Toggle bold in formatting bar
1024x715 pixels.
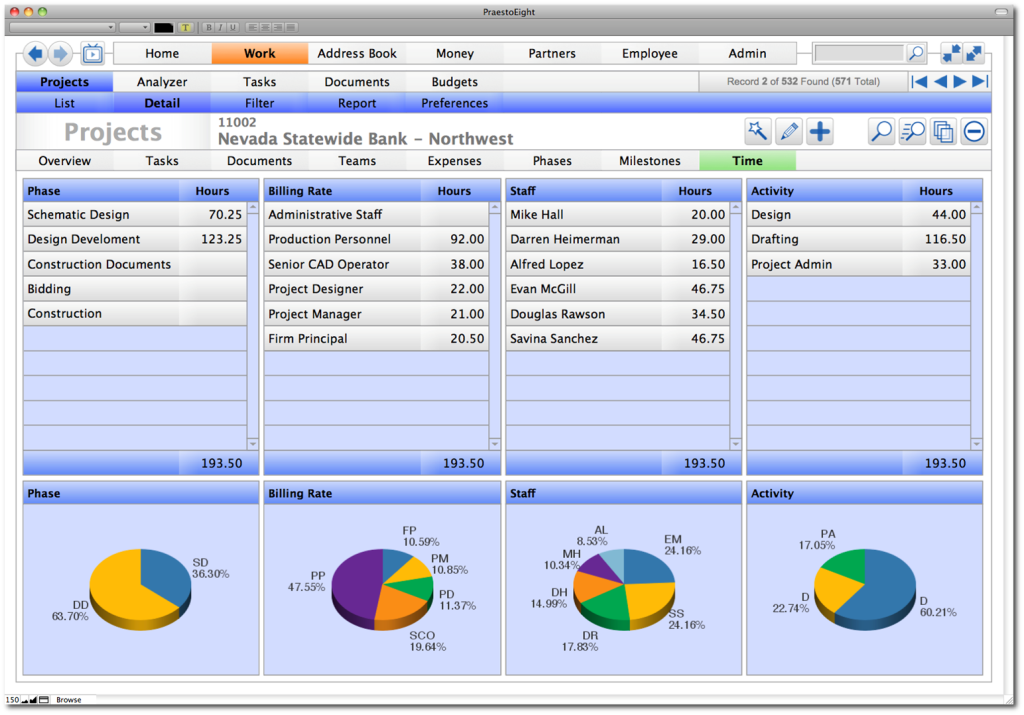click(x=208, y=27)
